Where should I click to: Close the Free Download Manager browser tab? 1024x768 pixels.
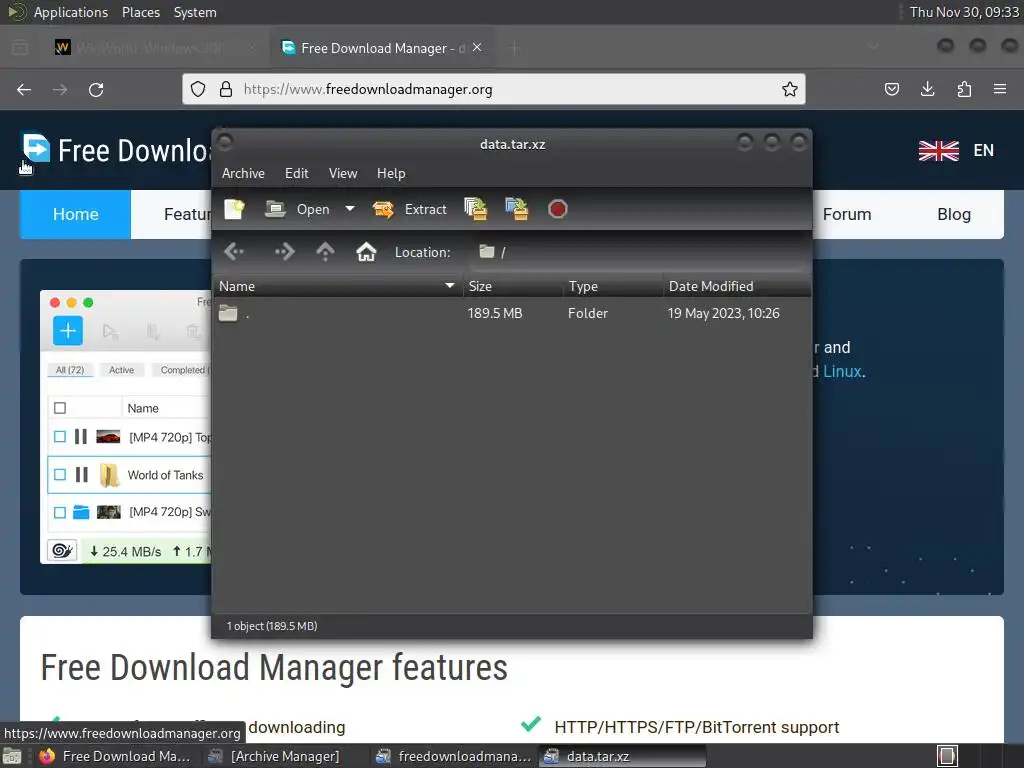[x=477, y=48]
